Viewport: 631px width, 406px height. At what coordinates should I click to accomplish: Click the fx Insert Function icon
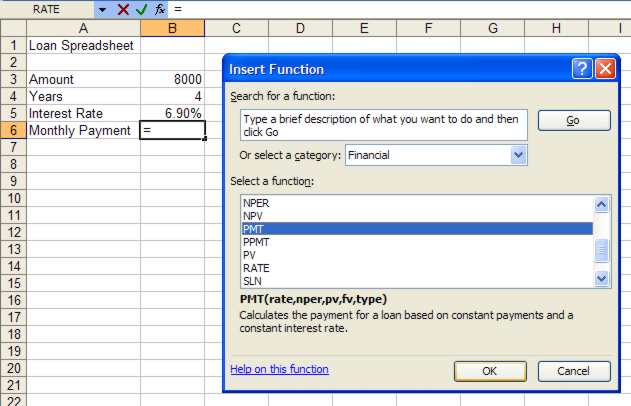coord(159,9)
